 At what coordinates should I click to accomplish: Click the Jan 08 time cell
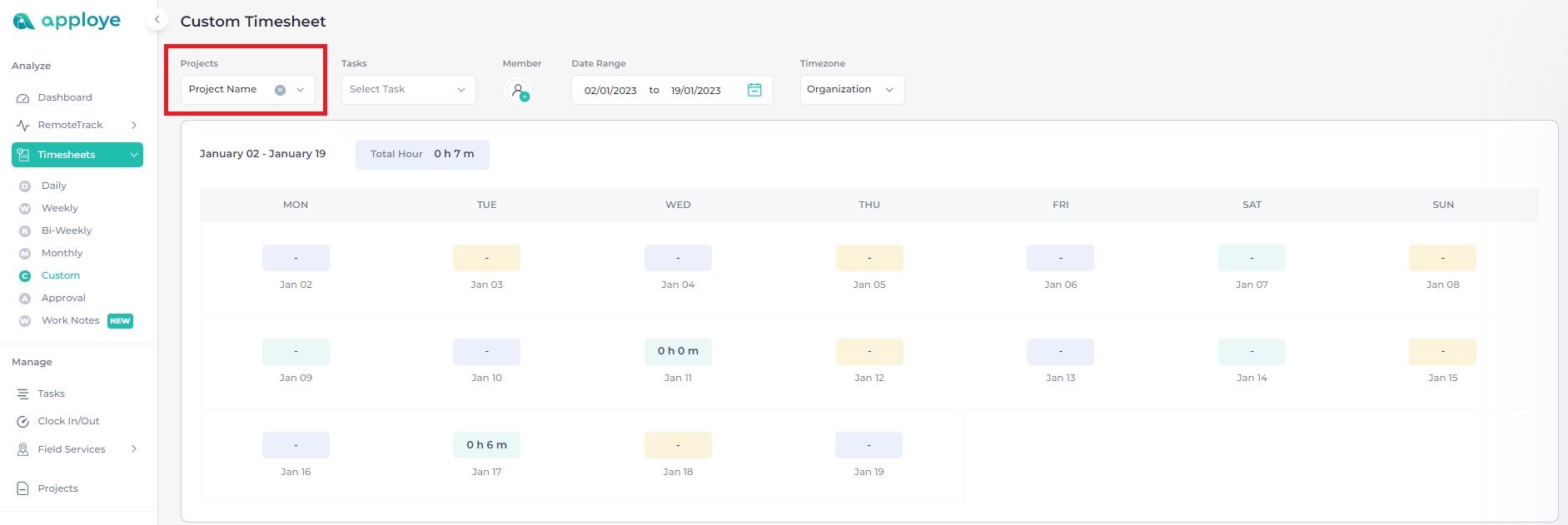[1442, 258]
